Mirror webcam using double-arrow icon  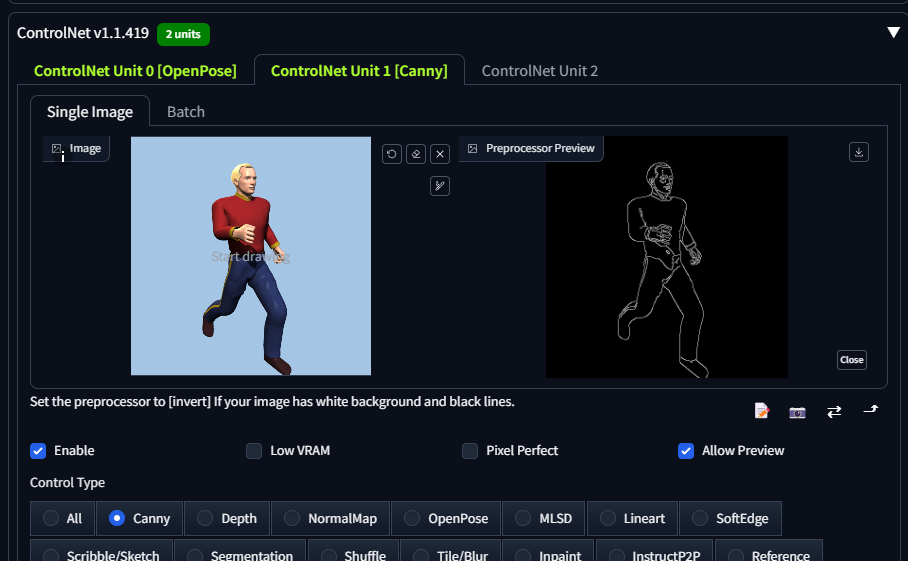coord(834,412)
